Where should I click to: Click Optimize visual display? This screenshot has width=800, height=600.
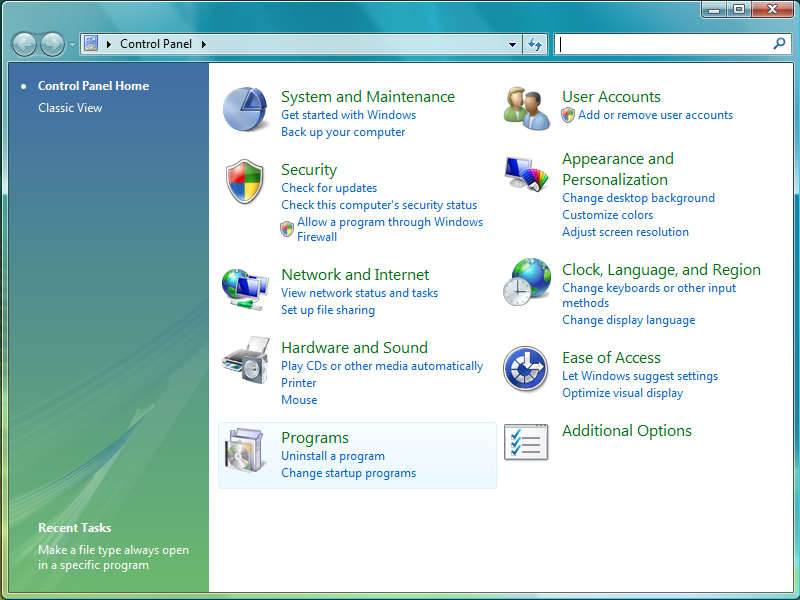point(622,393)
